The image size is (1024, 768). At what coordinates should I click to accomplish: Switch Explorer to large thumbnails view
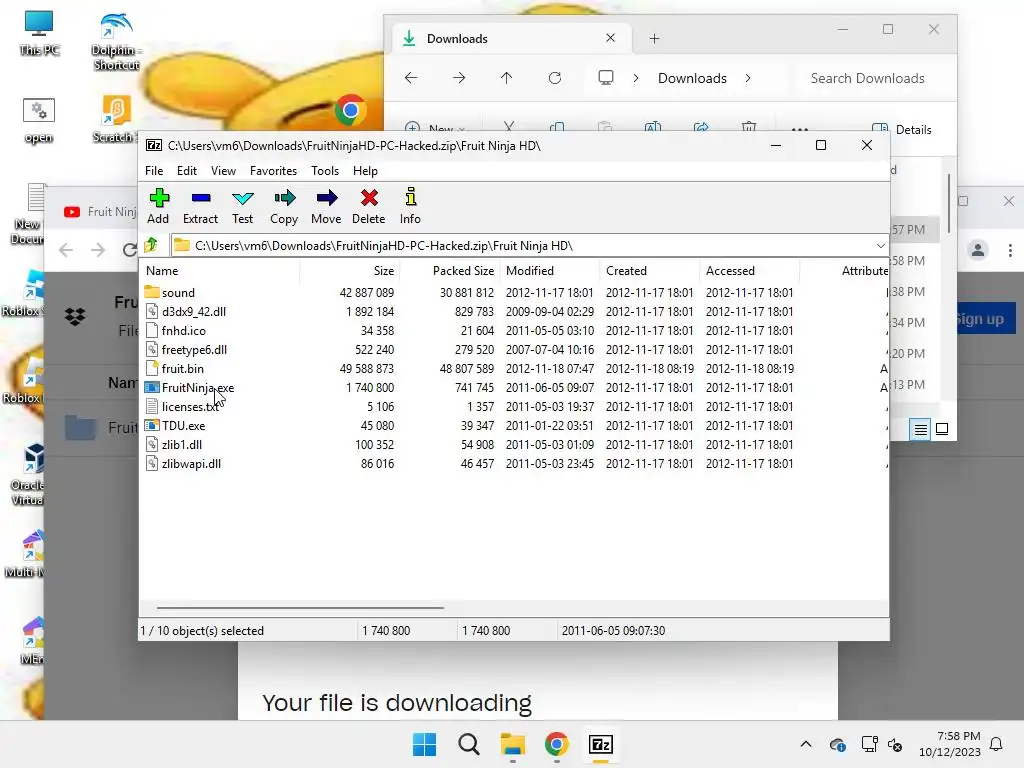[942, 429]
